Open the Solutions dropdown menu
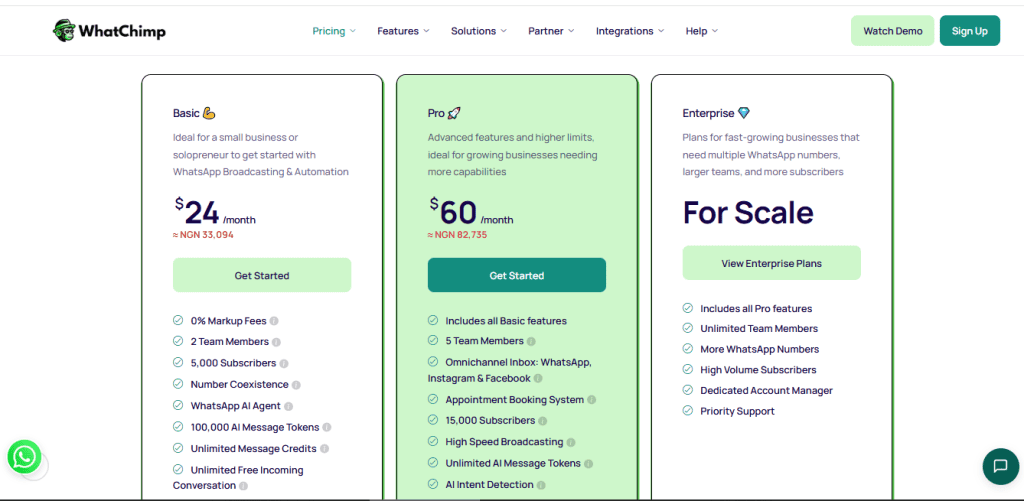Screen dimensions: 1024x501 click(x=479, y=31)
